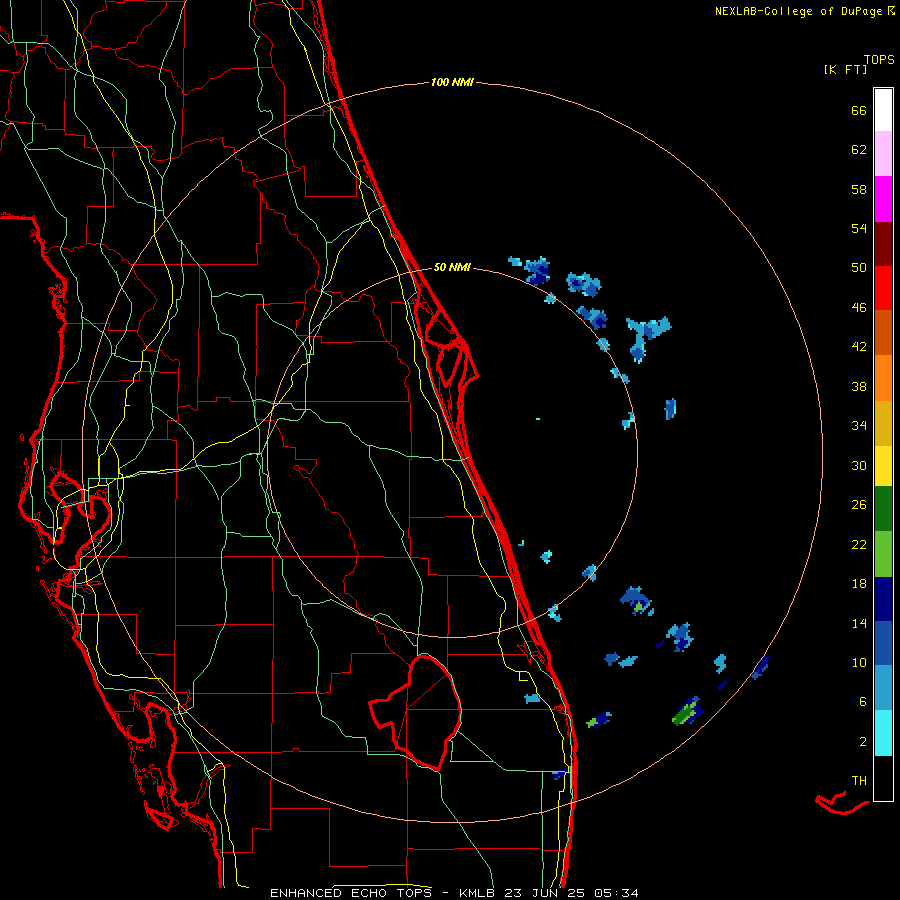Viewport: 900px width, 900px height.
Task: Click the legend value '14'
Action: point(859,623)
